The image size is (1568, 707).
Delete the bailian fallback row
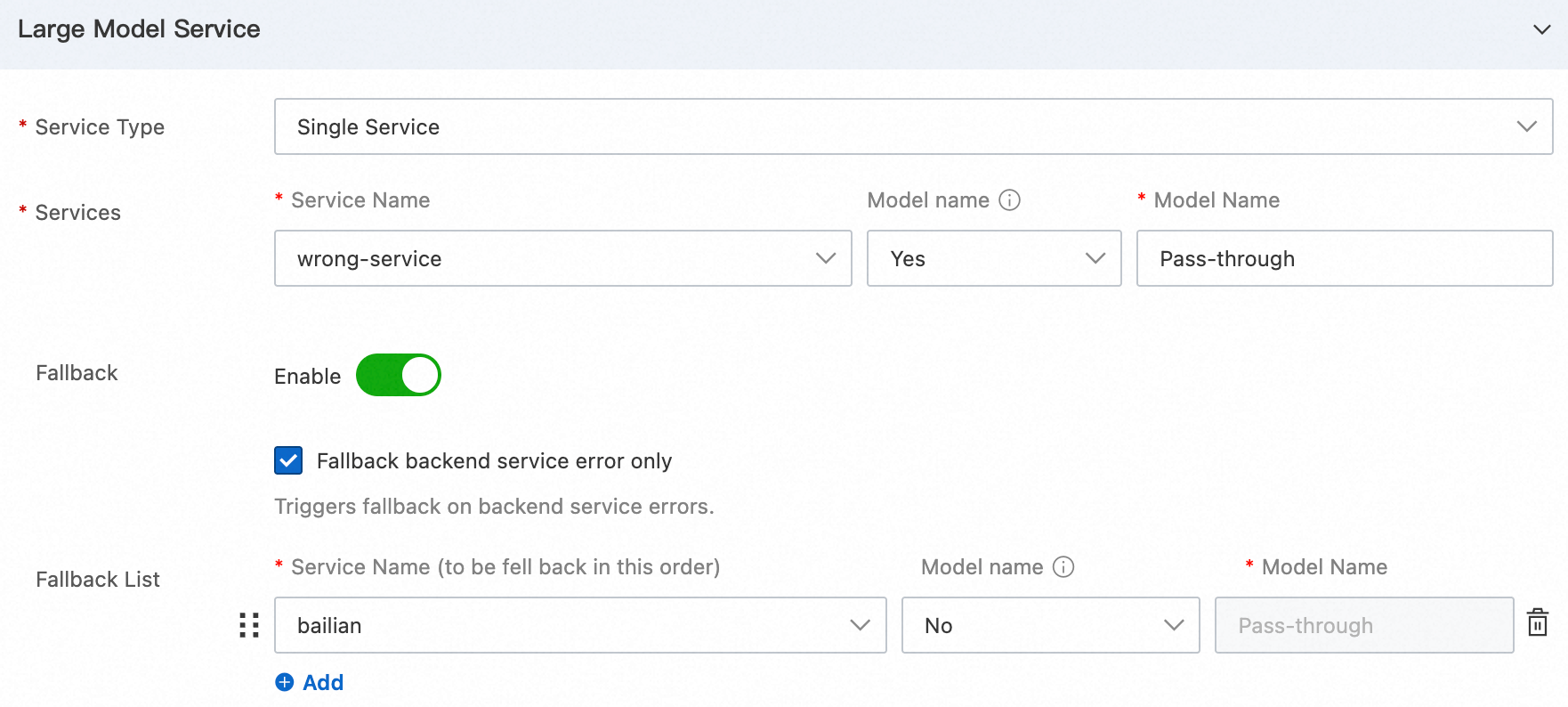pyautogui.click(x=1538, y=622)
